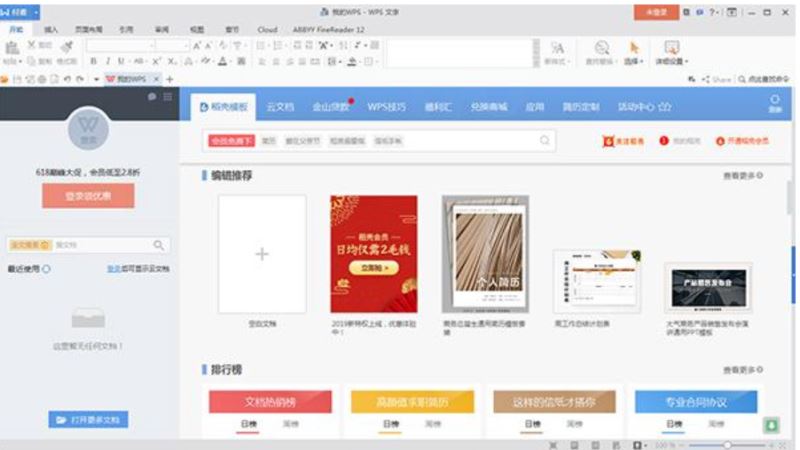800x450 pixels.
Task: Click the Cut scissors icon
Action: click(32, 45)
